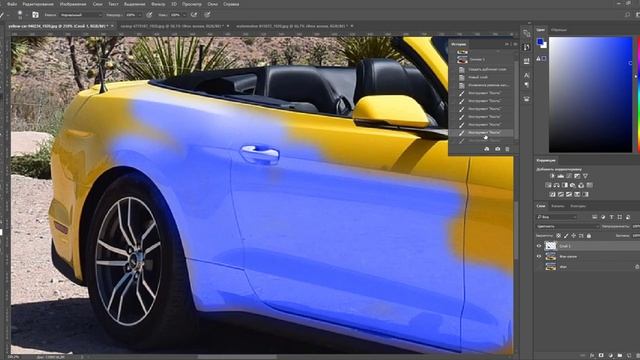The width and height of the screenshot is (640, 360).
Task: Lock layer position icon in Layers
Action: (x=573, y=236)
